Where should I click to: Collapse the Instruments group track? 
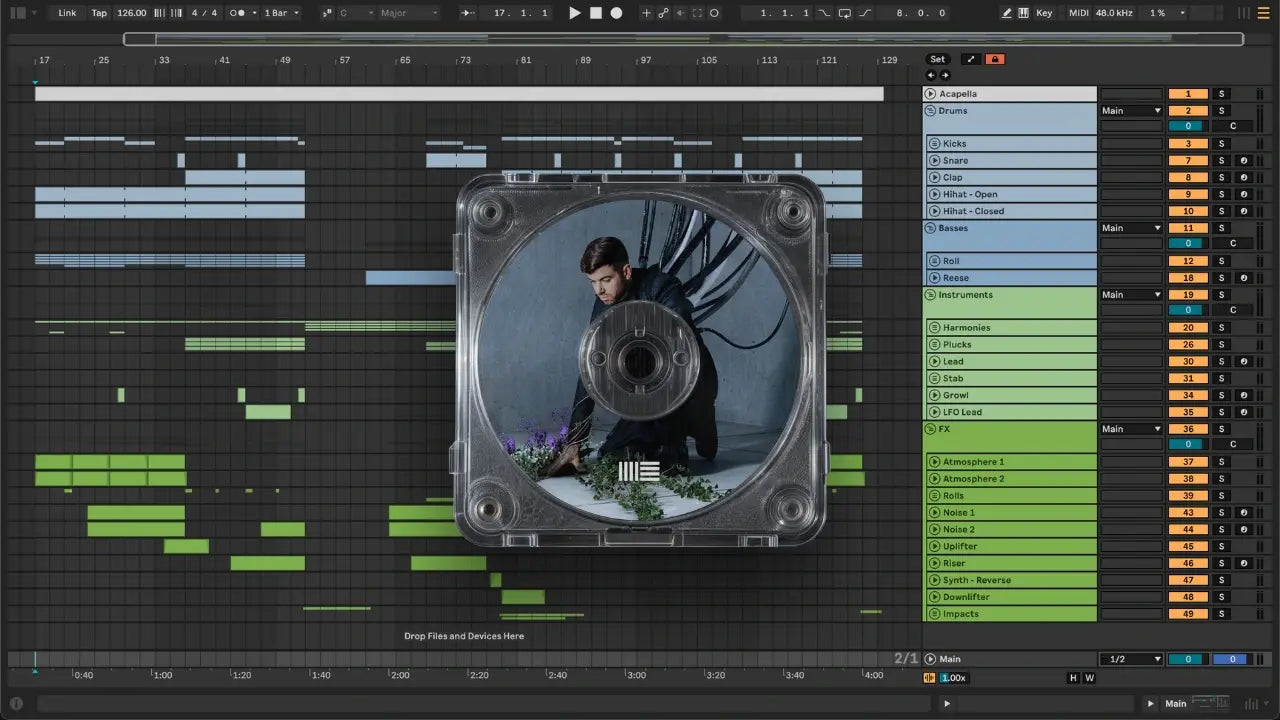[930, 295]
